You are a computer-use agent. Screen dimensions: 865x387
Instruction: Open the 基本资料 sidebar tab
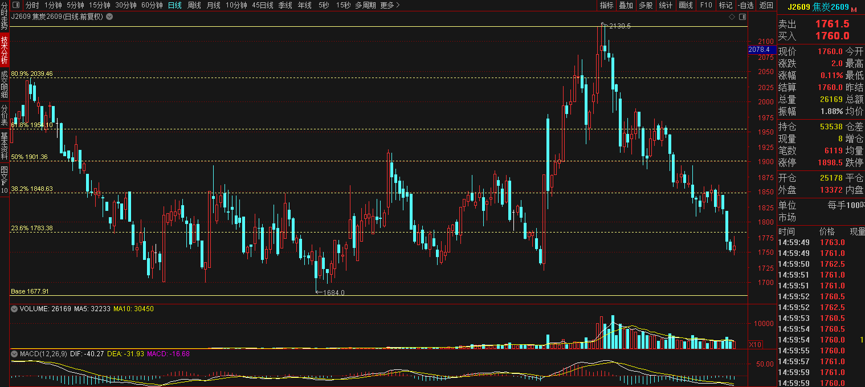tap(4, 146)
